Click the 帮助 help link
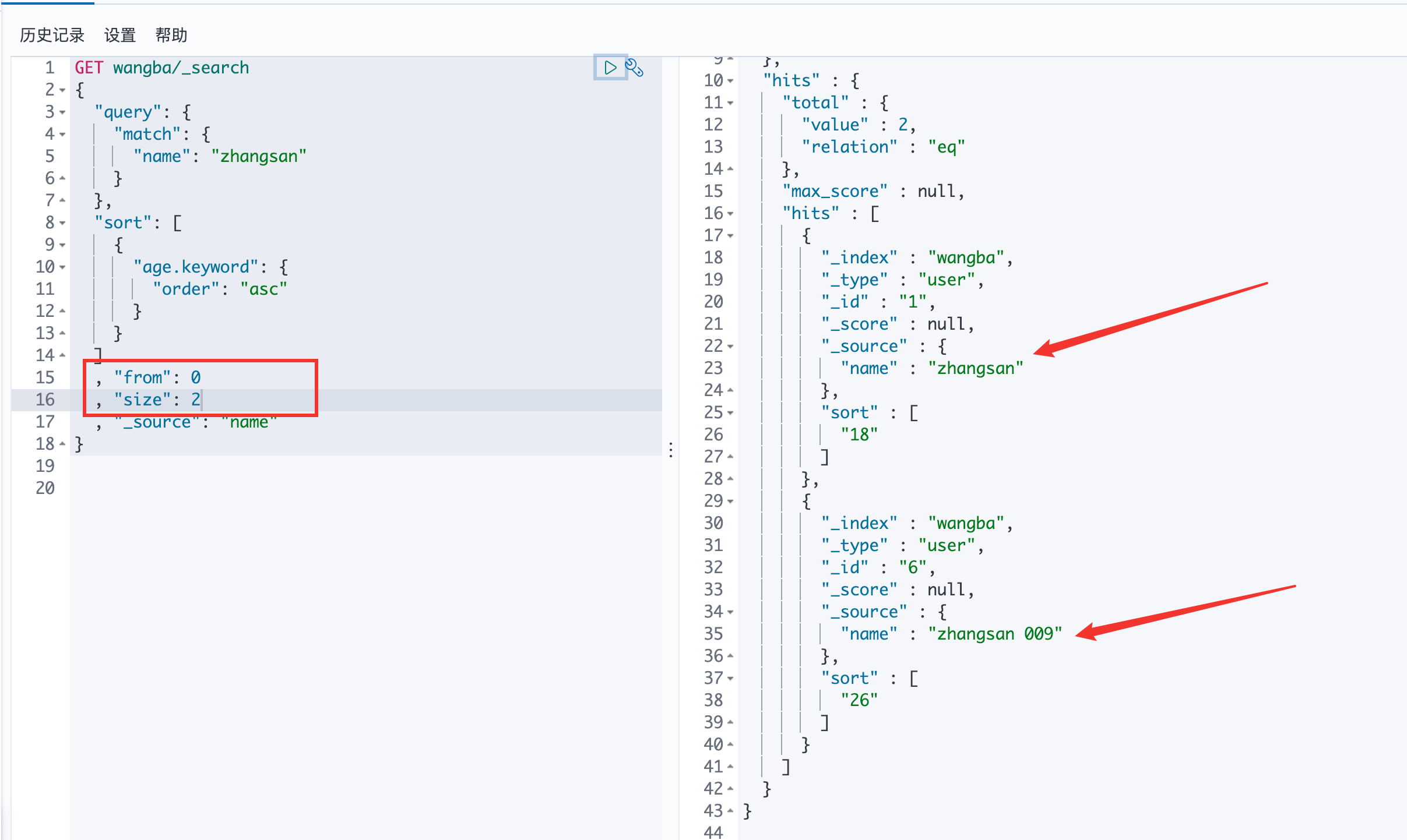1407x840 pixels. pos(171,36)
